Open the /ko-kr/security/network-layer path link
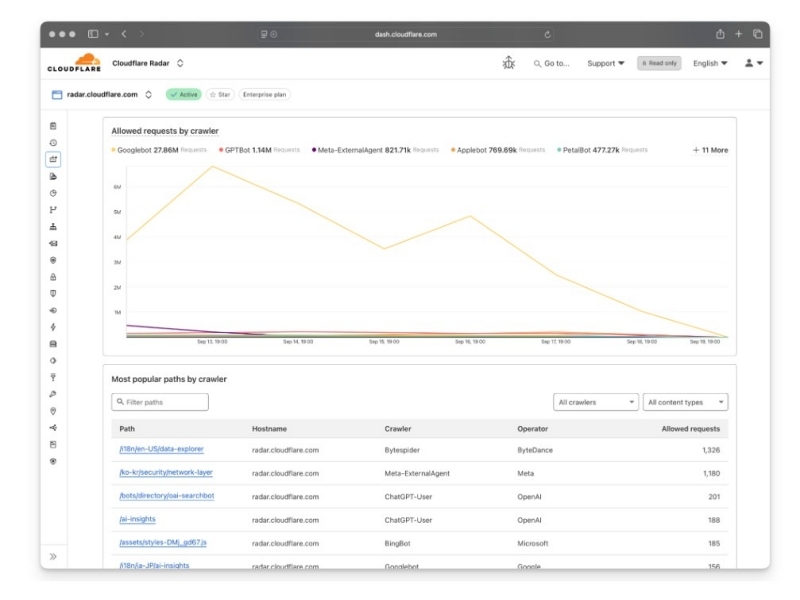Viewport: 800px width, 600px height. point(166,472)
